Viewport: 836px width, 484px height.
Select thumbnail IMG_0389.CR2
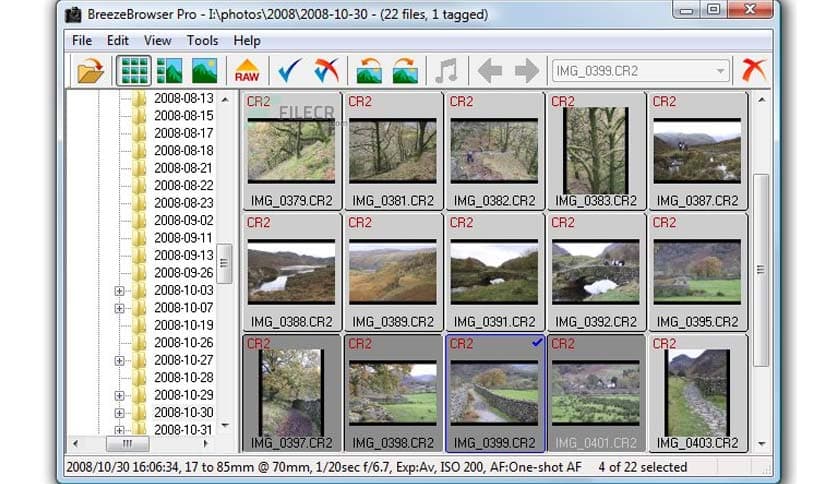pyautogui.click(x=392, y=272)
